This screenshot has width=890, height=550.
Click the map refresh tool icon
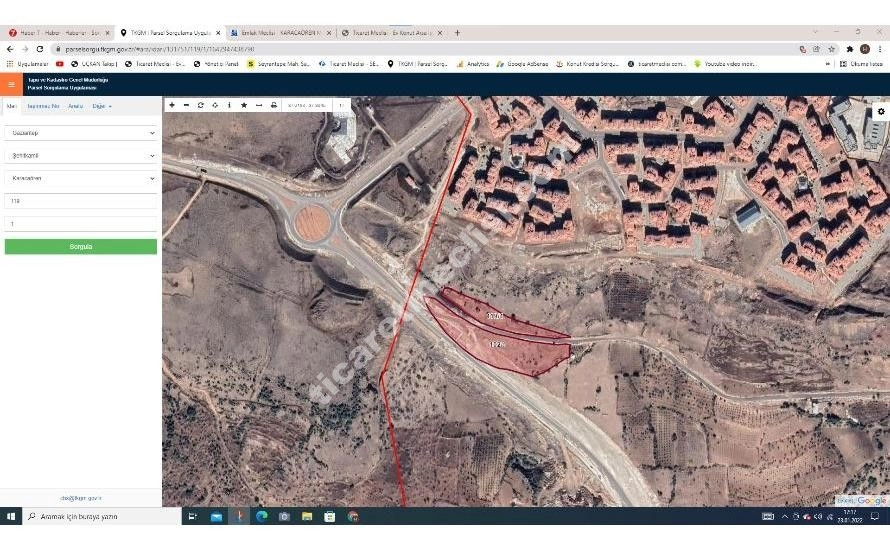tap(200, 105)
